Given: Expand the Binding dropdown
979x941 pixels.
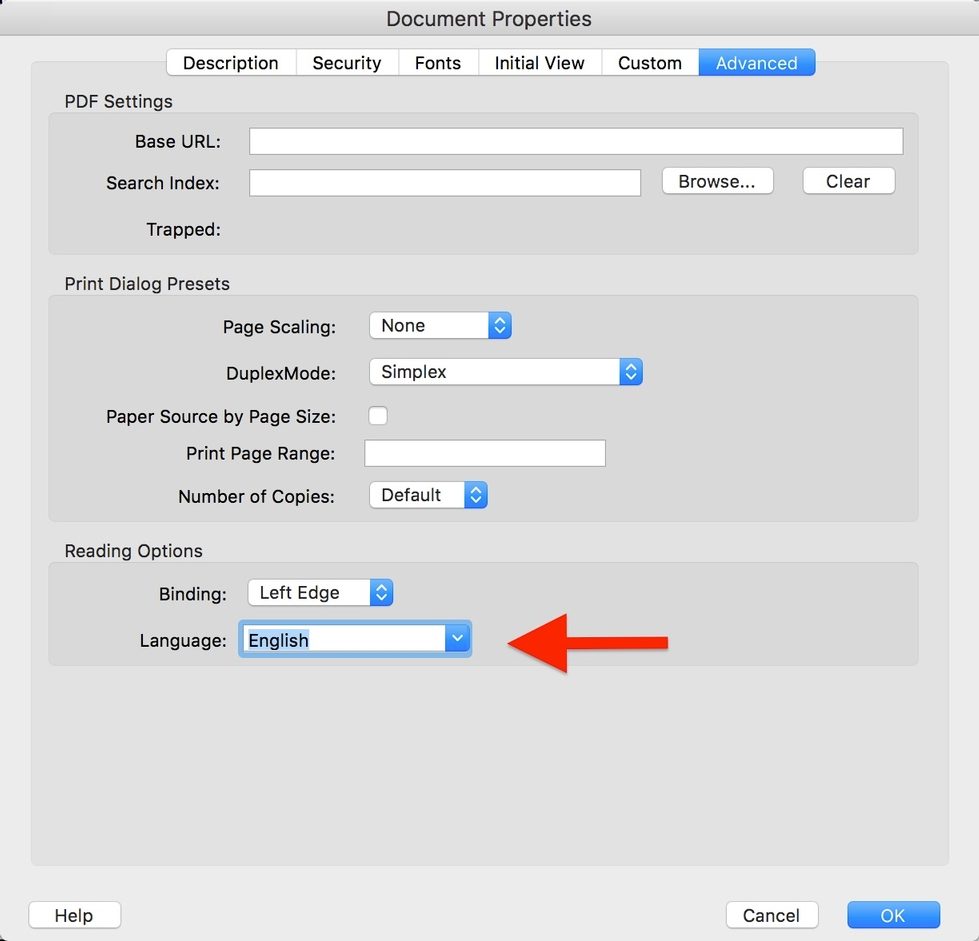Looking at the screenshot, I should (x=320, y=593).
